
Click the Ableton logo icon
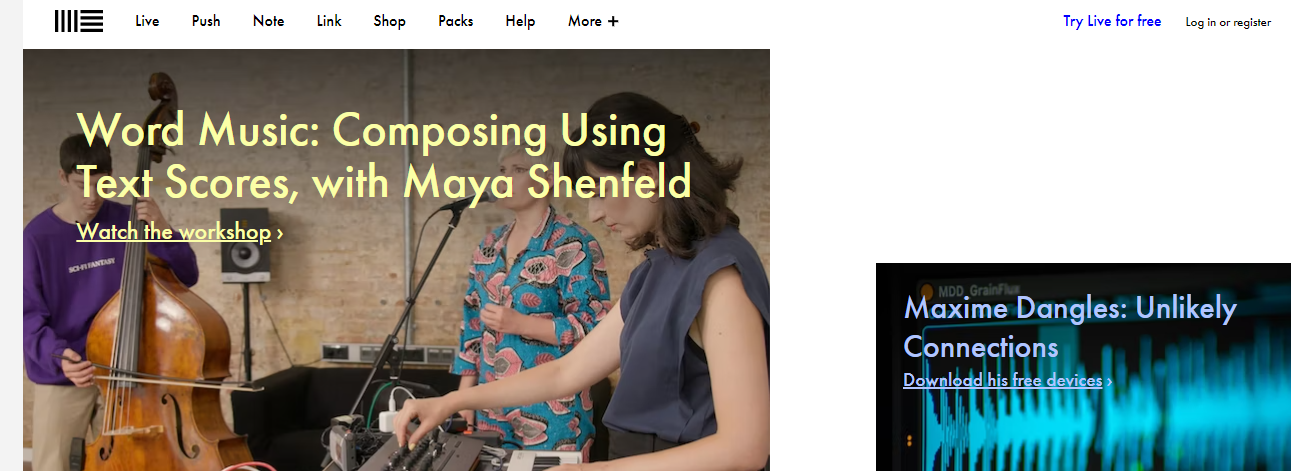point(79,21)
